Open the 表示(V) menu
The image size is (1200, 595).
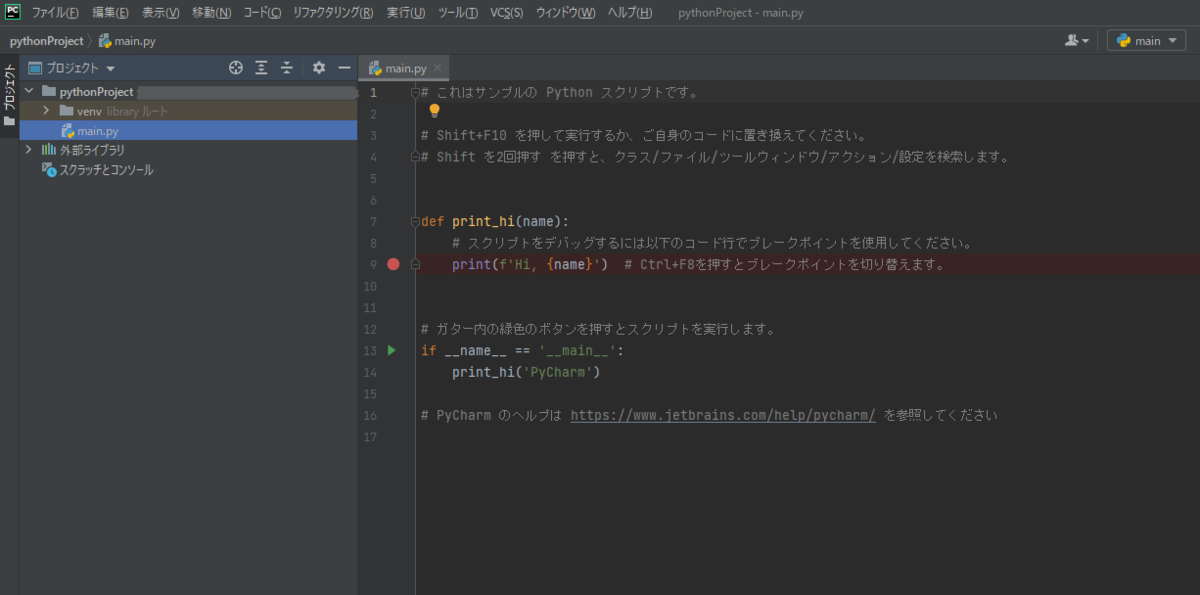[160, 13]
